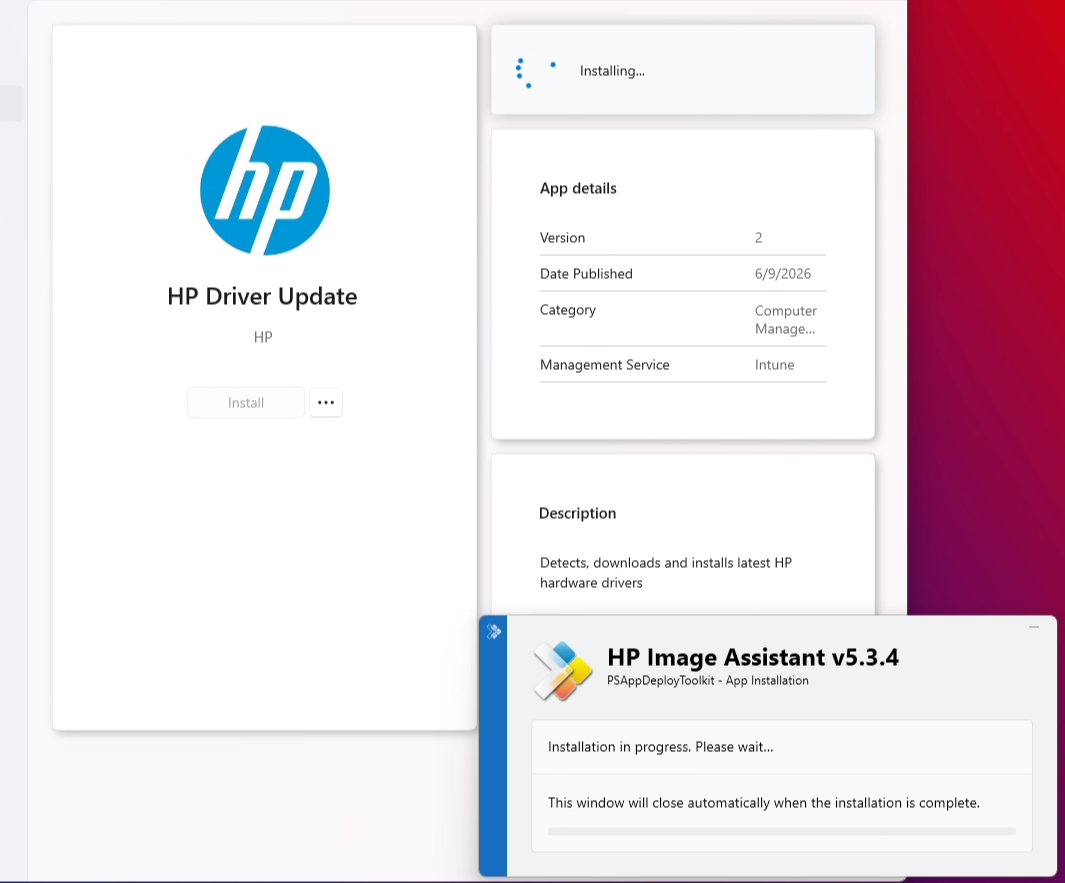1065x883 pixels.
Task: Click the 'HP' publisher label under the title
Action: tap(263, 337)
